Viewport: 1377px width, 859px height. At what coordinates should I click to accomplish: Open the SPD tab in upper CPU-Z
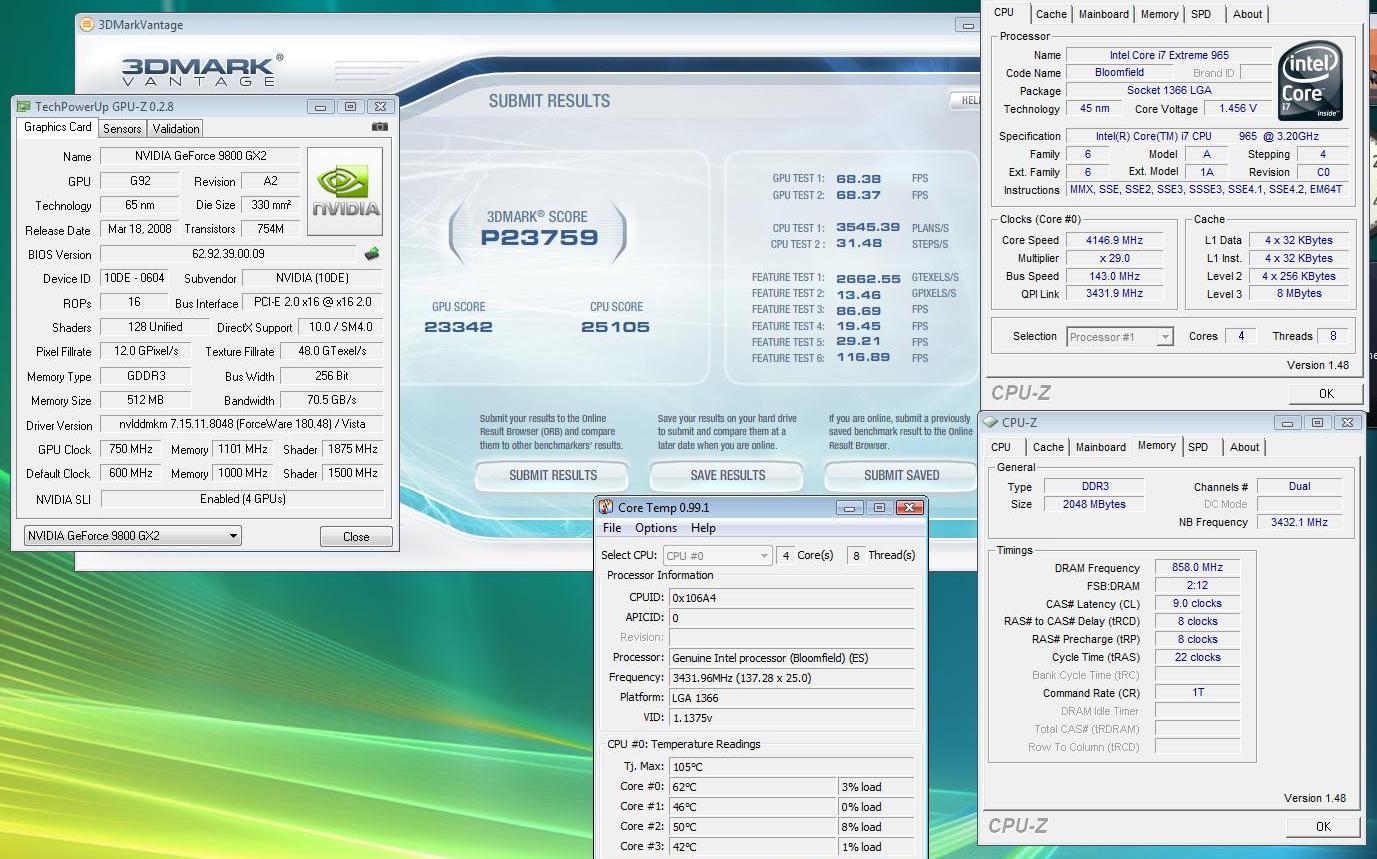pyautogui.click(x=1201, y=14)
